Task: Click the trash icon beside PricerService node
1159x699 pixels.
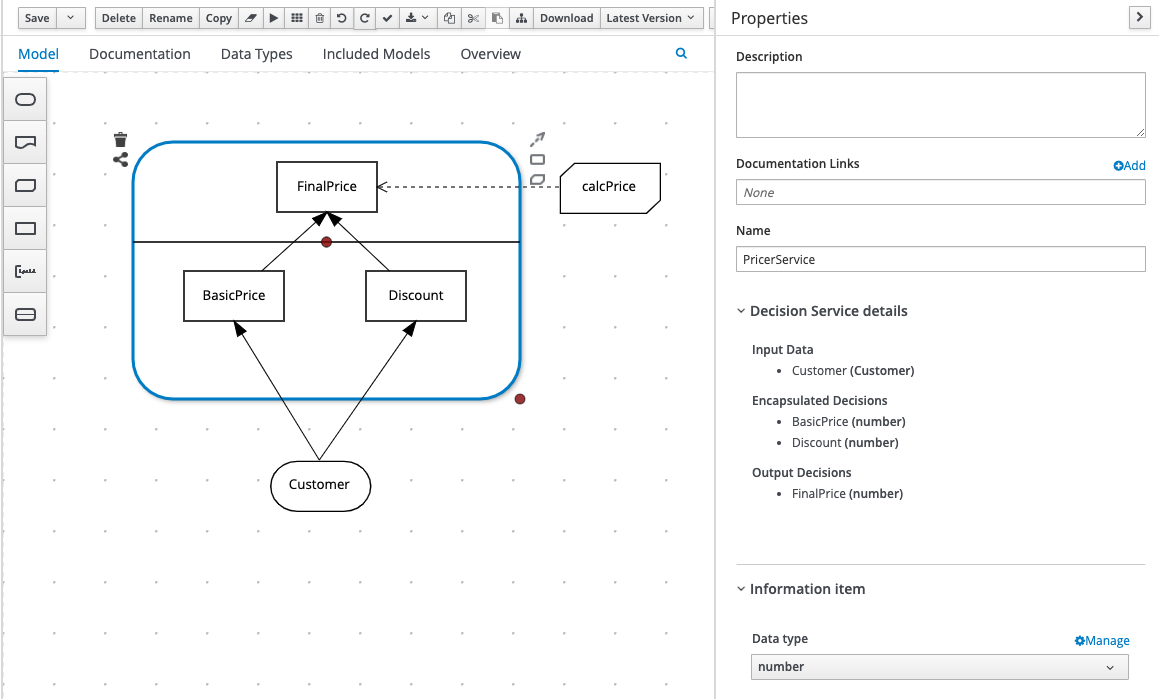Action: pos(120,139)
